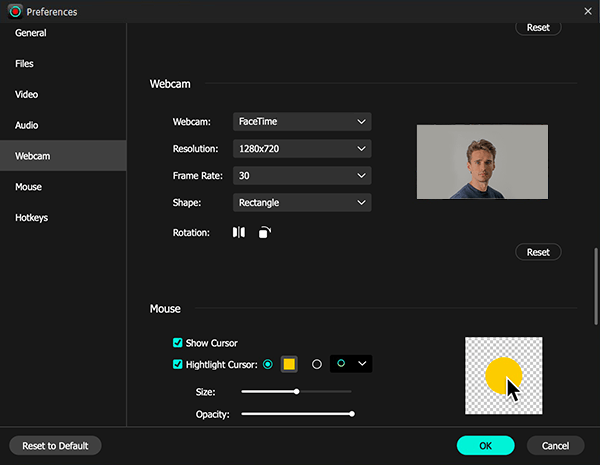Click the yellow highlight color swatch
Image resolution: width=600 pixels, height=465 pixels.
click(289, 364)
